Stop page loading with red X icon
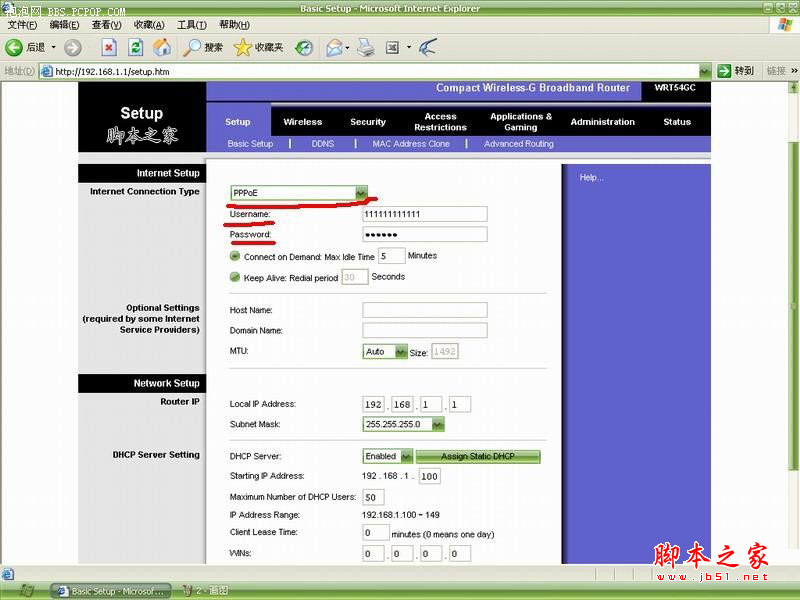800x600 pixels. click(109, 48)
